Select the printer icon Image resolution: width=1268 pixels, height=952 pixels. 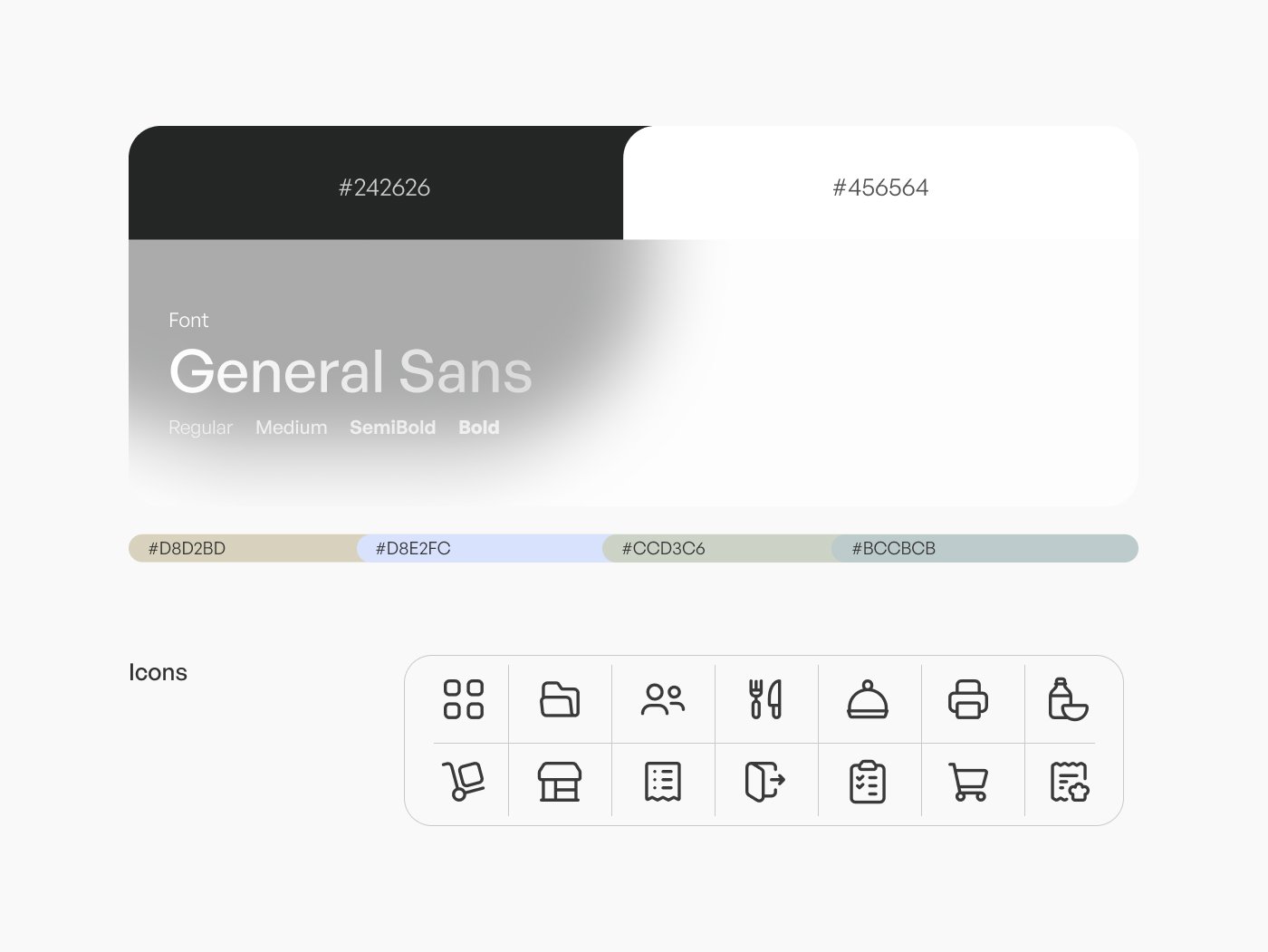(x=968, y=699)
